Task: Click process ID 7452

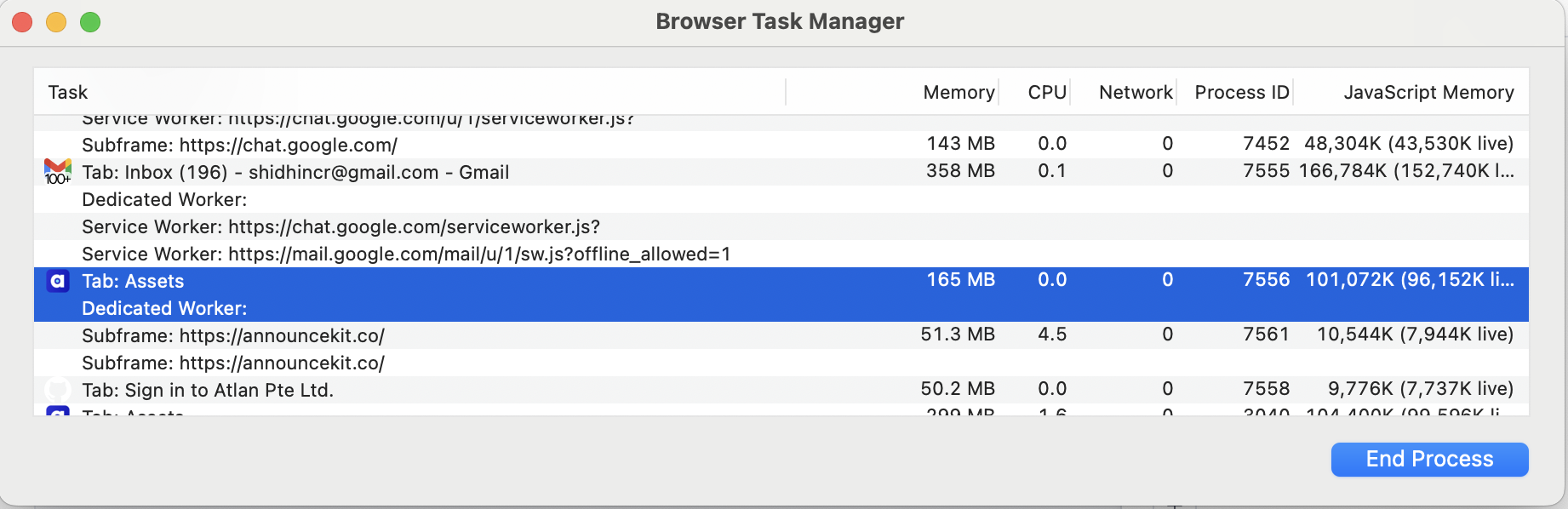Action: (1267, 144)
